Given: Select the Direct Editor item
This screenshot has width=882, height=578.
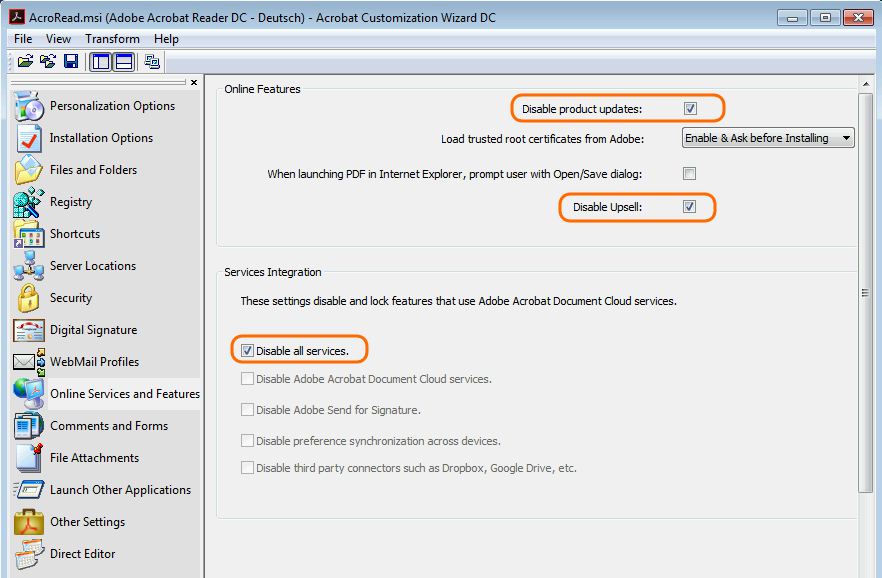Looking at the screenshot, I should 82,554.
